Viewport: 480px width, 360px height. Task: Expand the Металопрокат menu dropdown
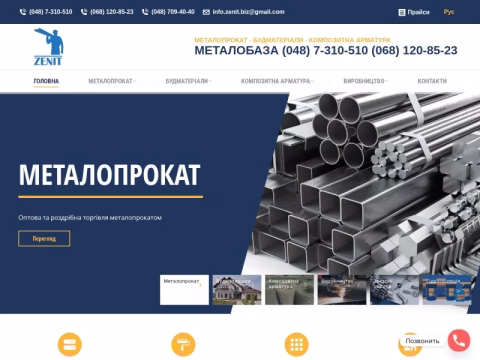112,81
